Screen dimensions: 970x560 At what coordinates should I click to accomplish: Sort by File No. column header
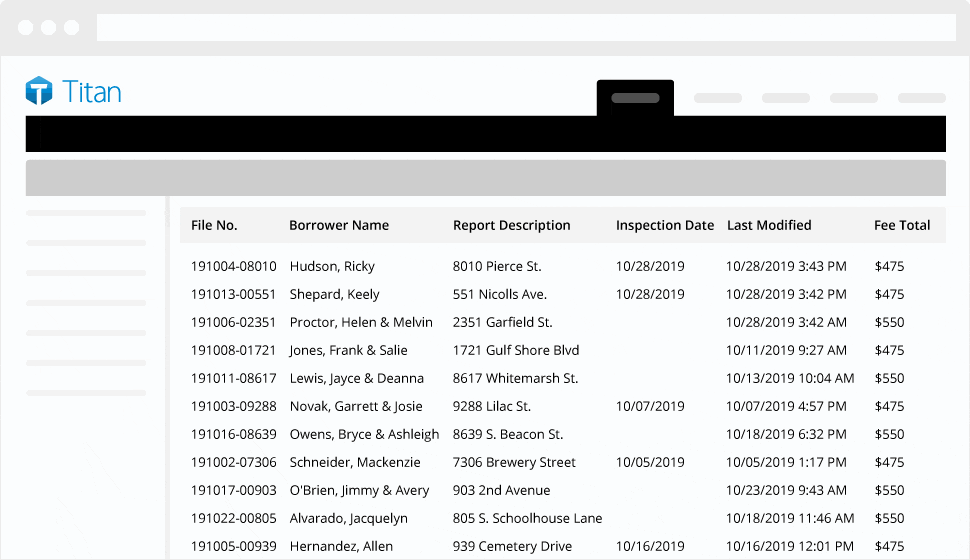pos(214,225)
